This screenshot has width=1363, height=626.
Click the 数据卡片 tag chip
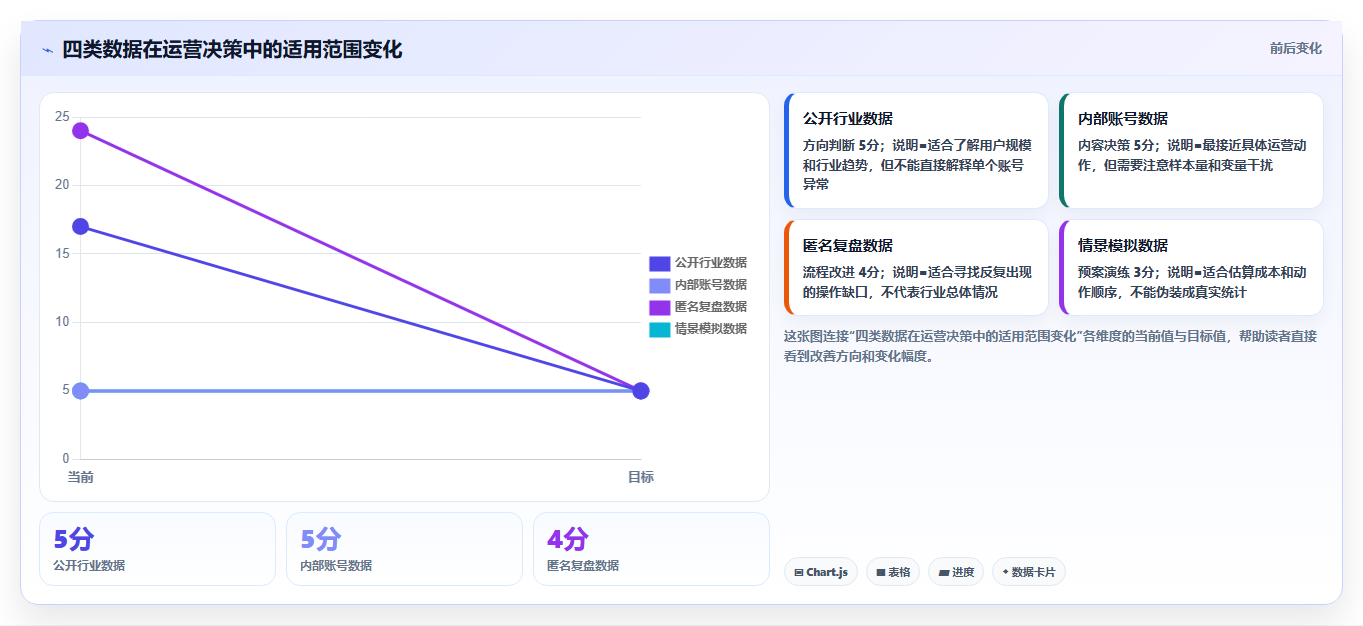click(1029, 572)
